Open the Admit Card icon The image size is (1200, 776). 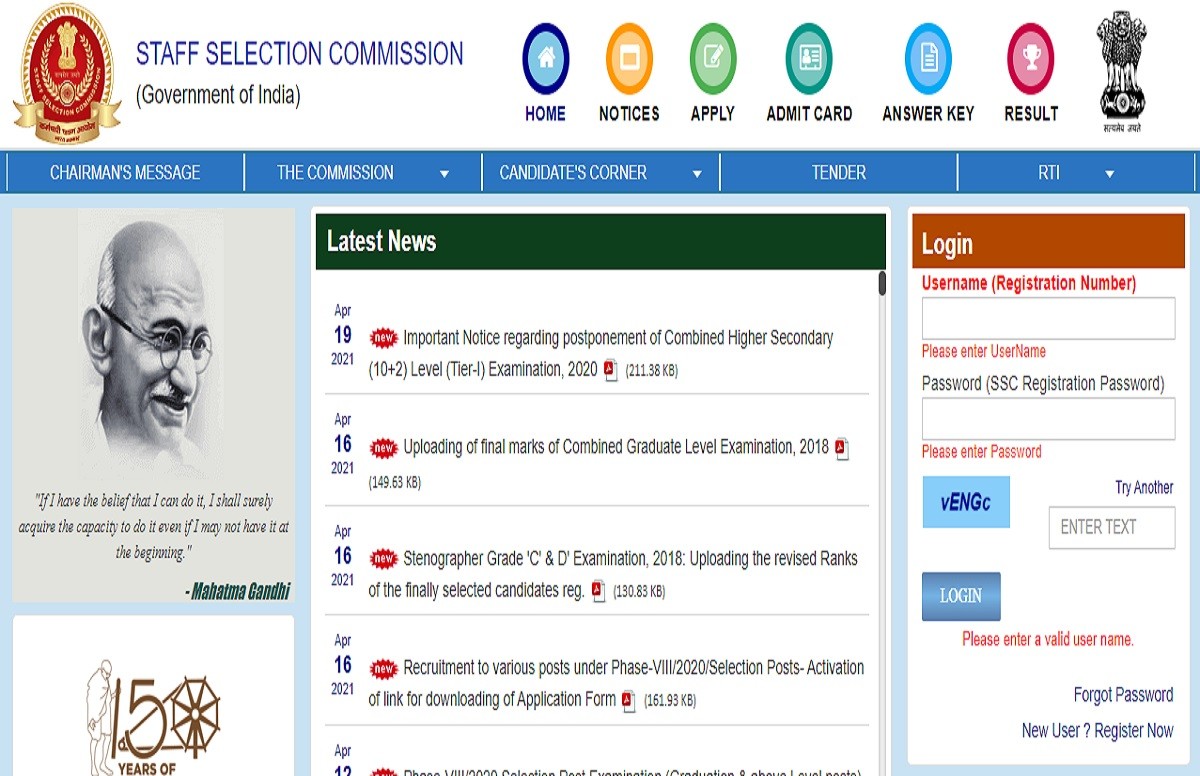click(809, 59)
